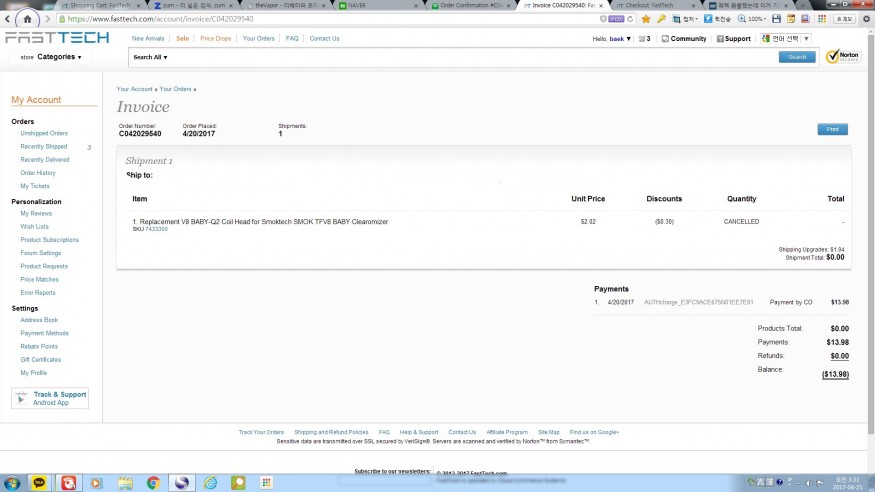This screenshot has height=492, width=875.
Task: Switch to the Checkout FastTech tab
Action: click(x=656, y=5)
